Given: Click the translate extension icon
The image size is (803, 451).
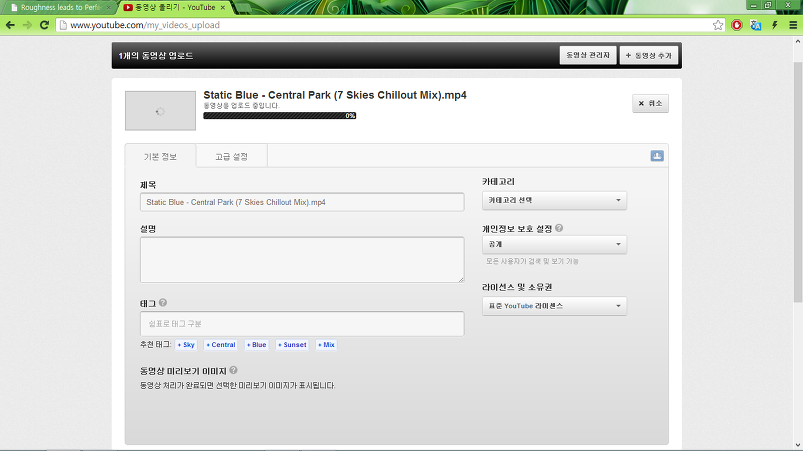Looking at the screenshot, I should tap(755, 25).
